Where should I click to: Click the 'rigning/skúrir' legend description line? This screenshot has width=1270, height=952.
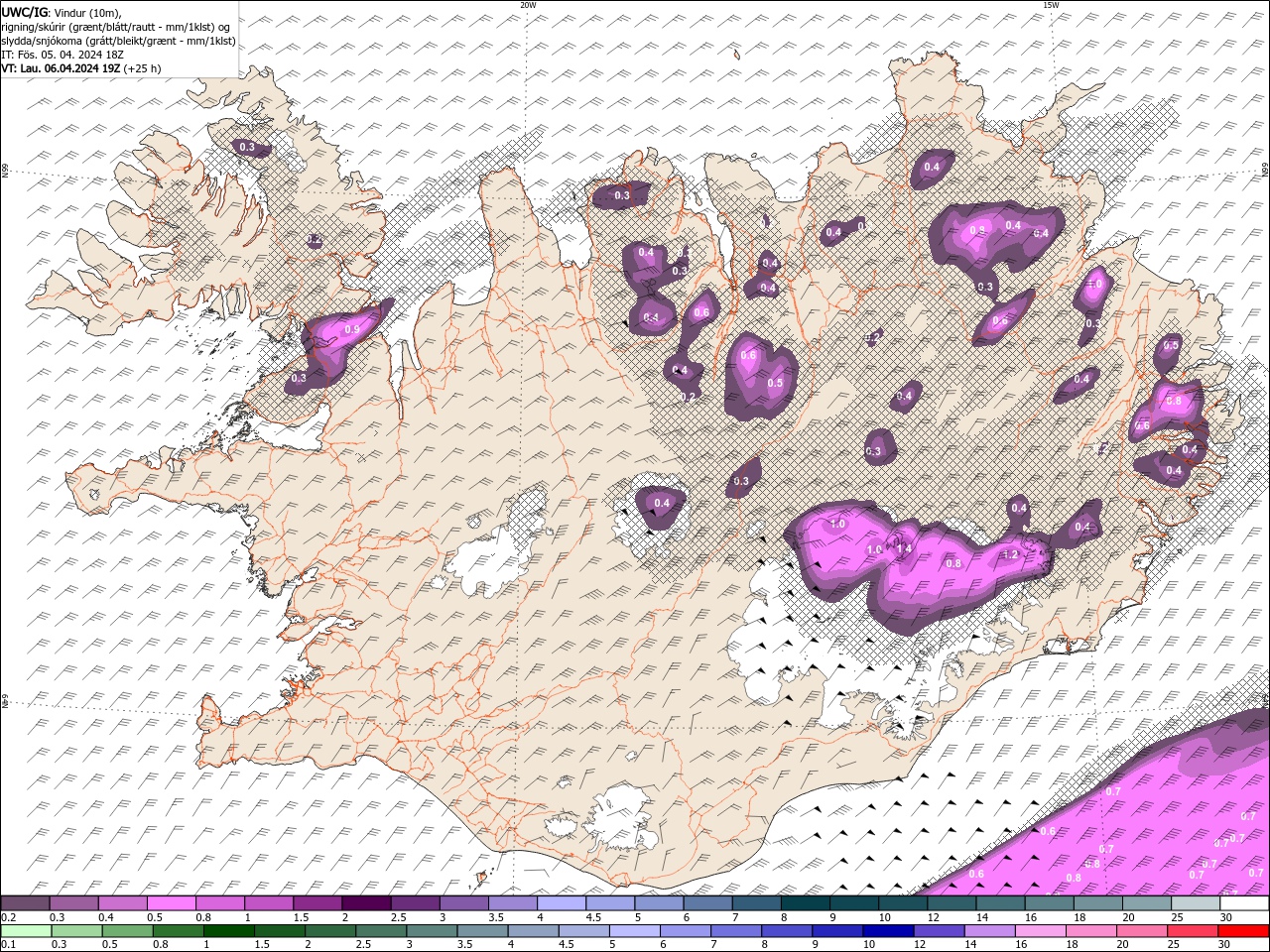tap(116, 26)
